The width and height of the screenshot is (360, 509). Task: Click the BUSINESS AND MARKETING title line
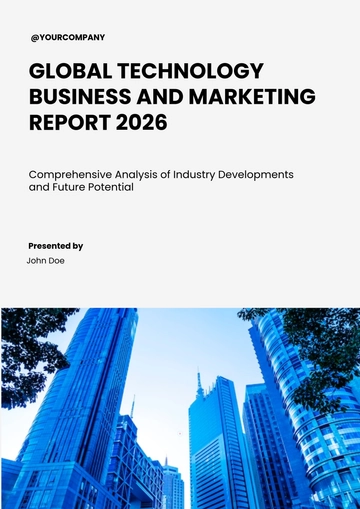point(172,97)
